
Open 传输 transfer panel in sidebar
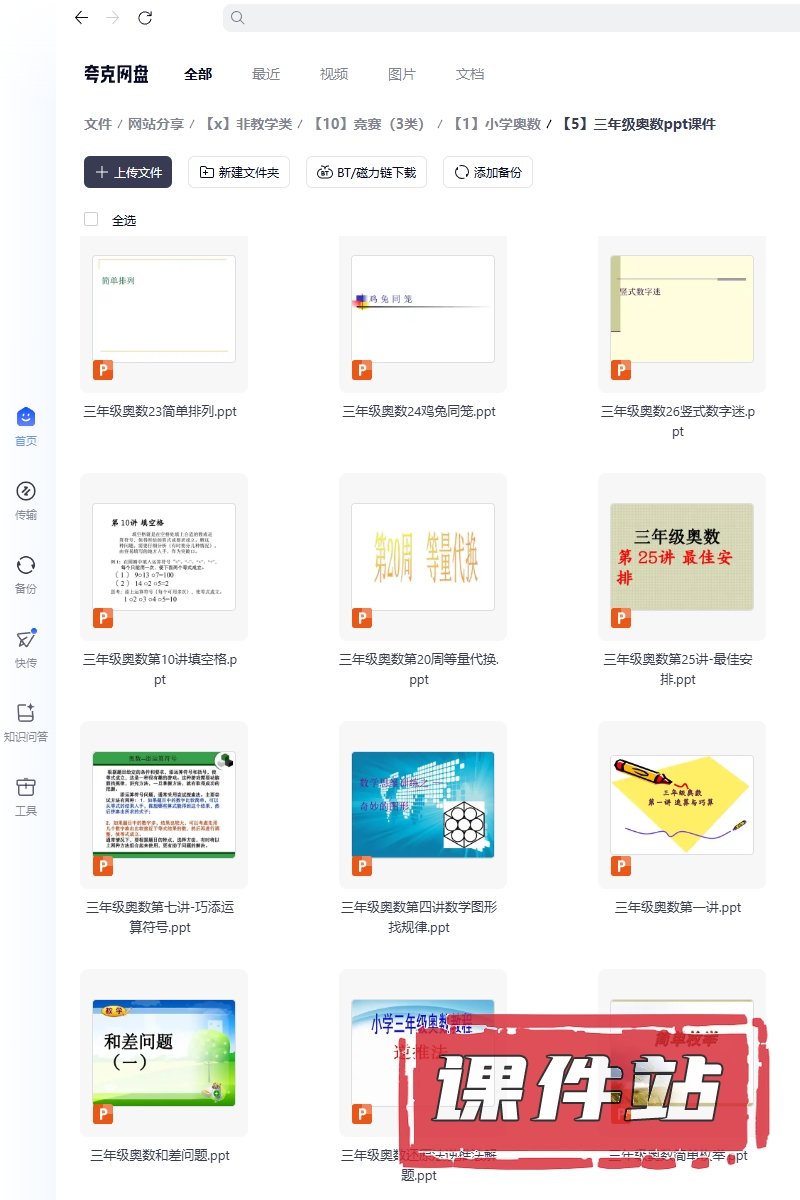click(x=26, y=500)
